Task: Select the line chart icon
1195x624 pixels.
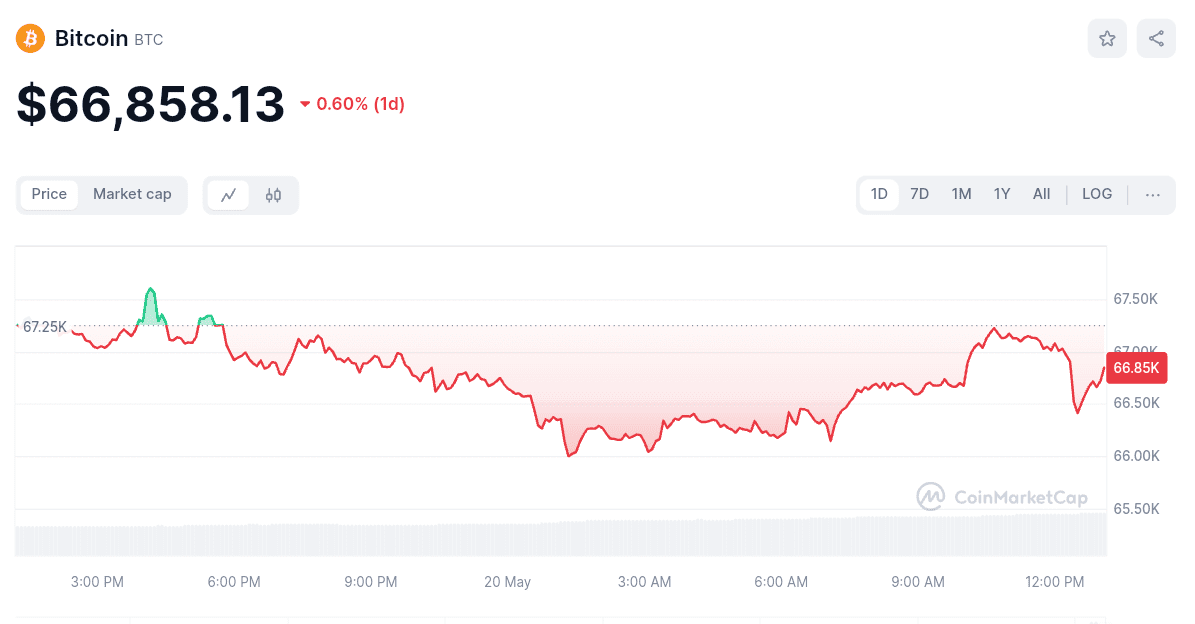Action: 229,195
